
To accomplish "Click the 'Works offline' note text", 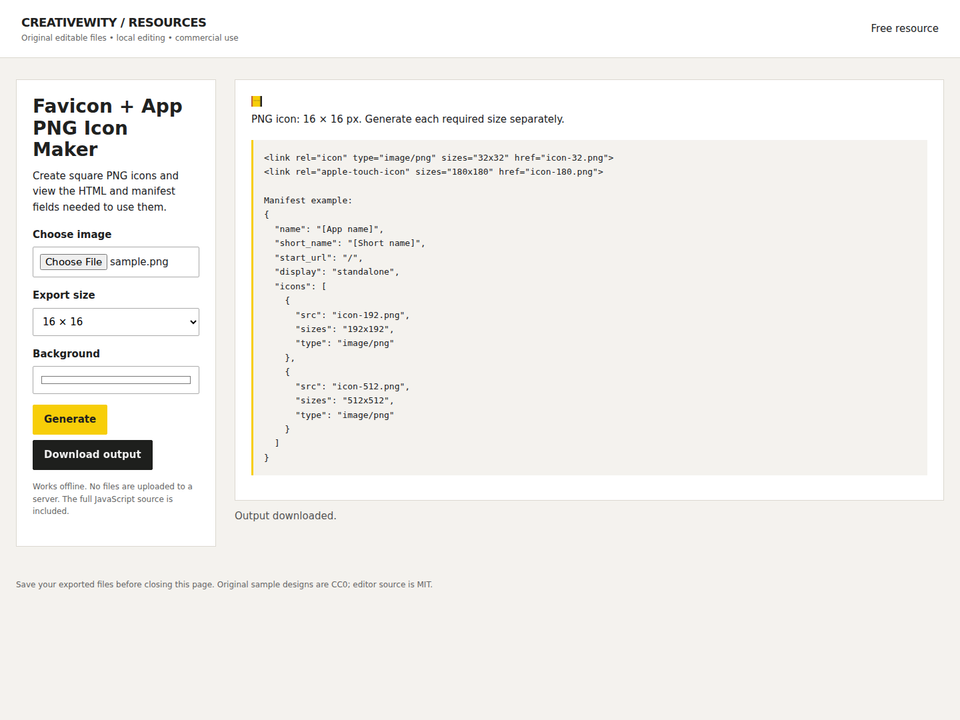I will [x=113, y=499].
